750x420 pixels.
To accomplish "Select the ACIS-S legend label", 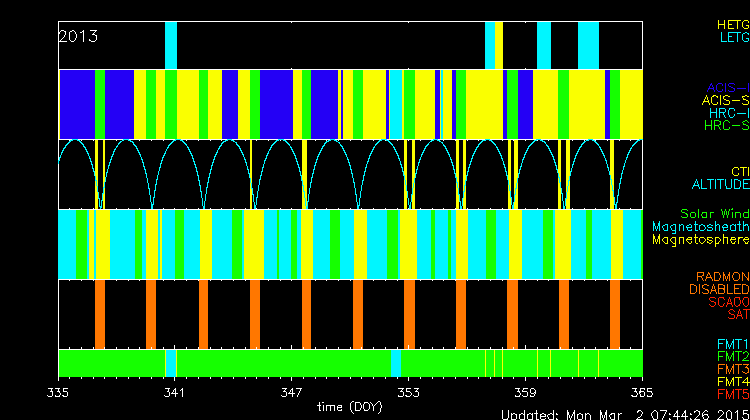I will point(725,100).
